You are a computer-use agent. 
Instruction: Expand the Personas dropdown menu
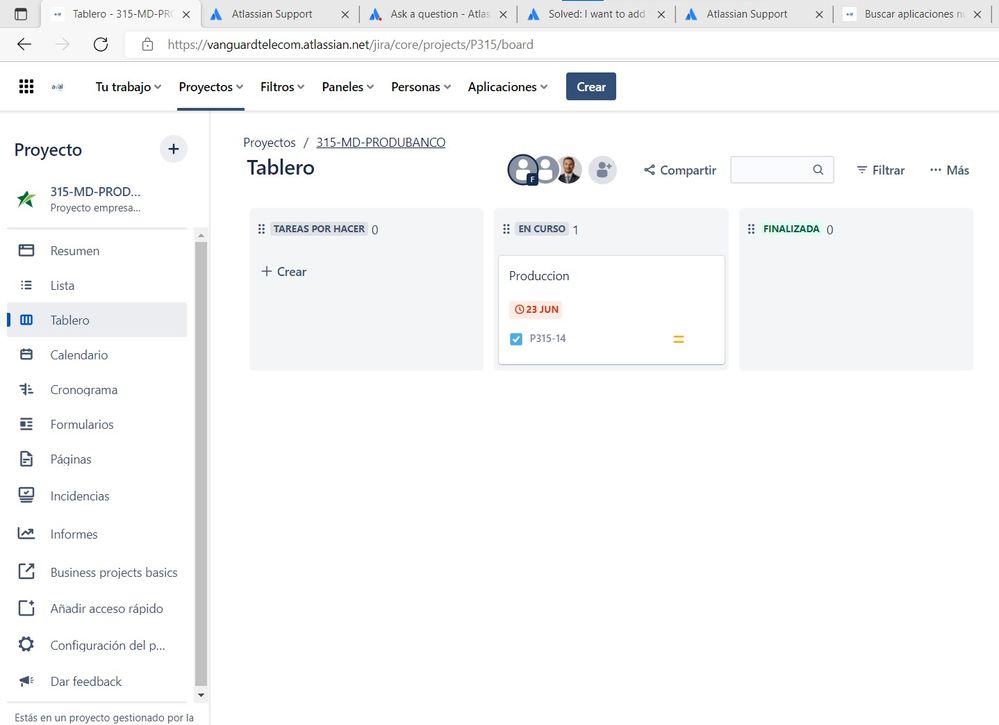(x=421, y=87)
